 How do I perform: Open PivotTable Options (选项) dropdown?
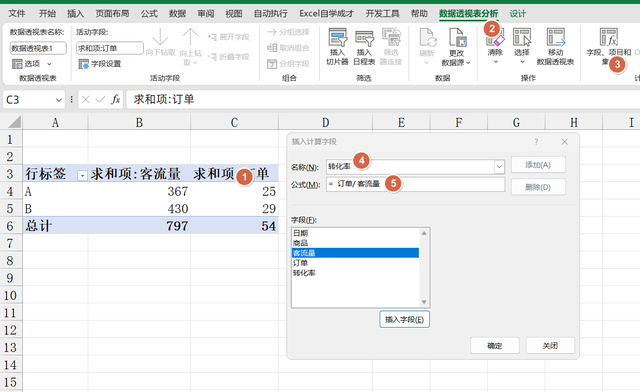tap(32, 64)
